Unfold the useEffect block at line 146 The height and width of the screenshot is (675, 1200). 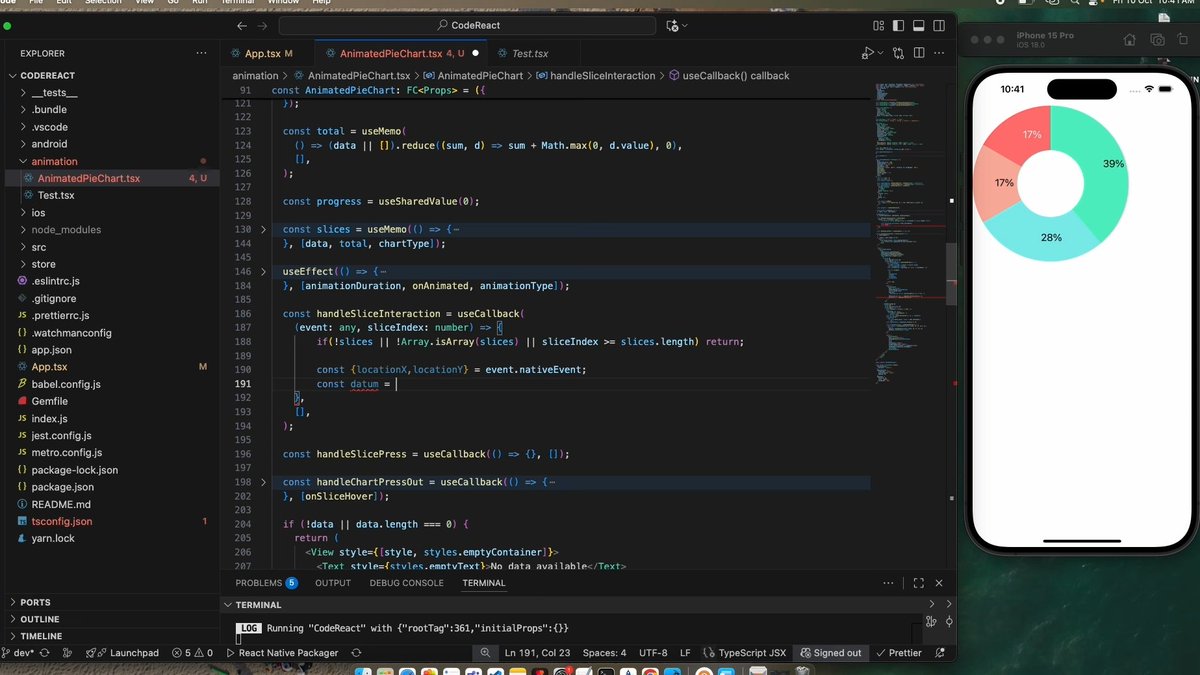coord(264,272)
